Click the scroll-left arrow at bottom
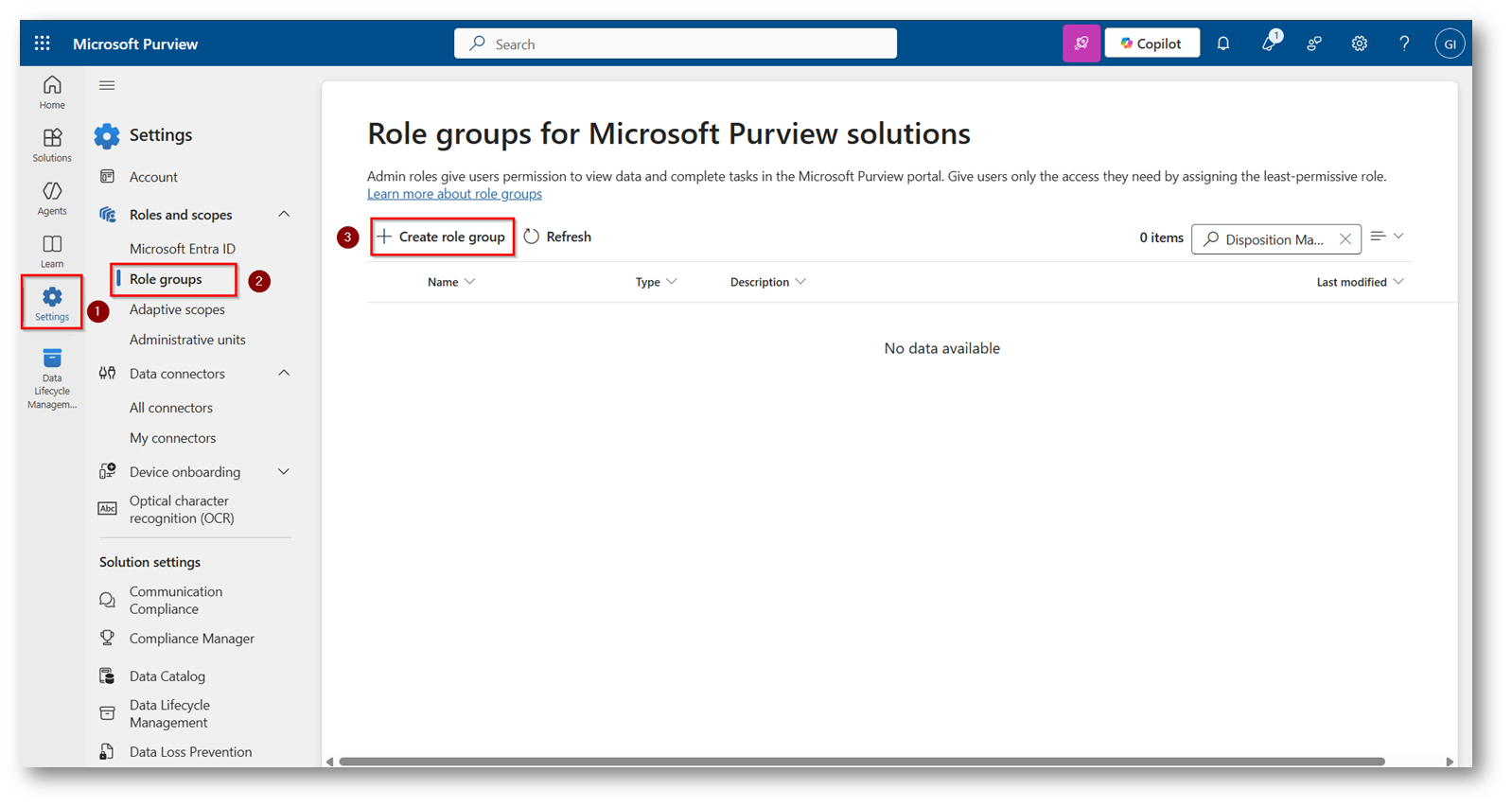 coord(329,762)
